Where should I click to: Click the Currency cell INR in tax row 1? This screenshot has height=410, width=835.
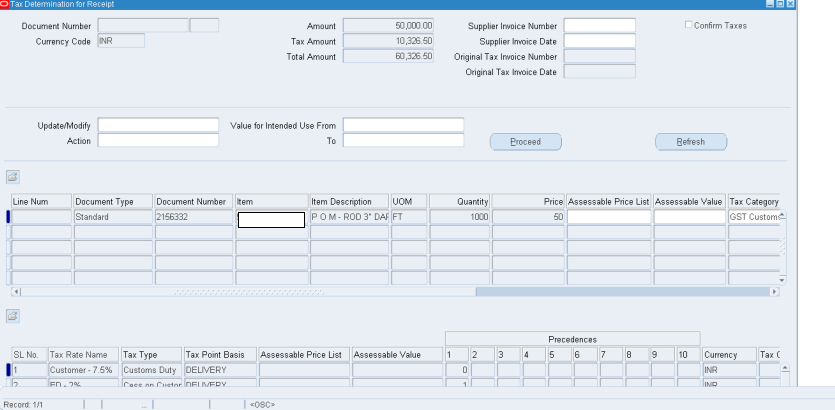[x=729, y=370]
